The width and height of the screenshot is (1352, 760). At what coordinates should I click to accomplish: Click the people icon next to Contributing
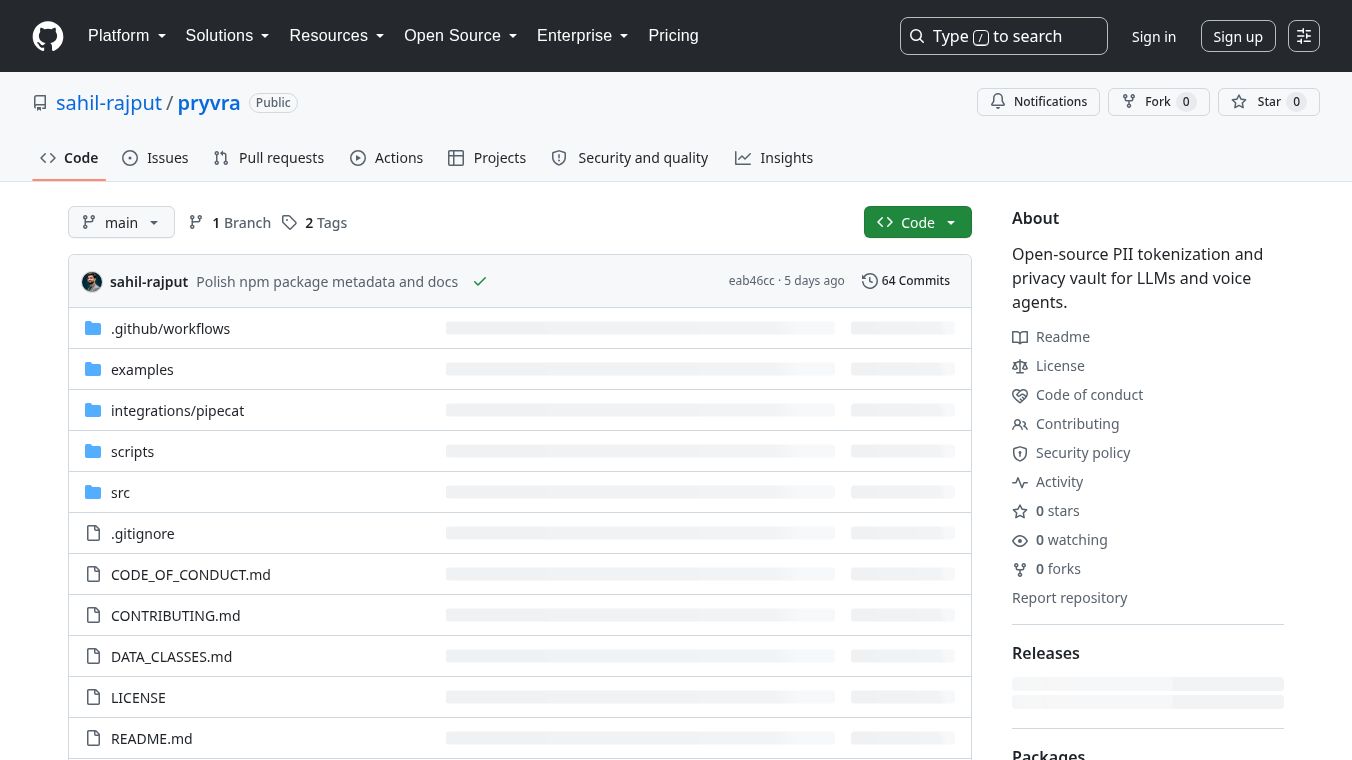[x=1020, y=424]
